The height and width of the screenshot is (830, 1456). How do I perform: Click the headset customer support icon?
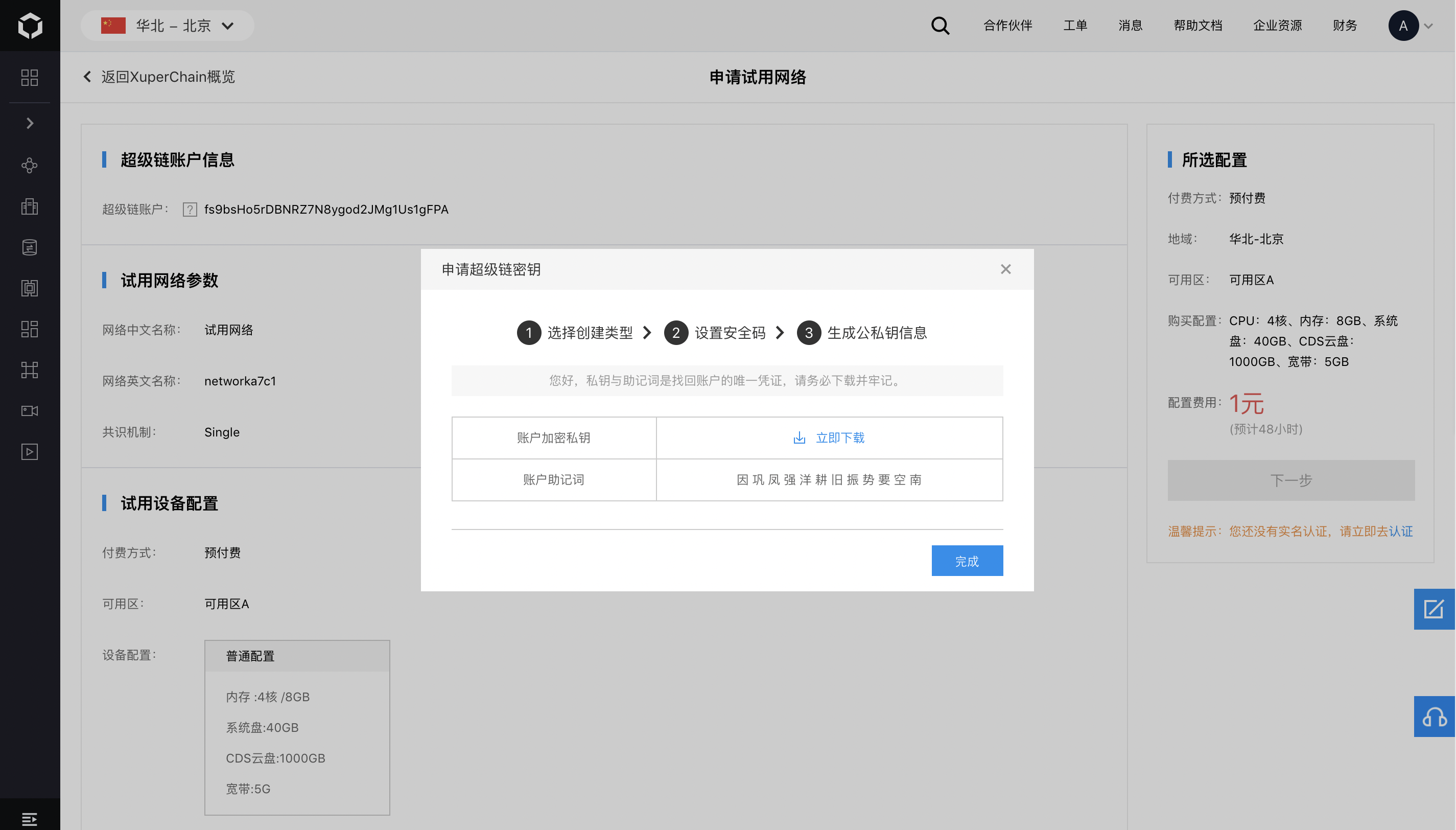(1434, 717)
